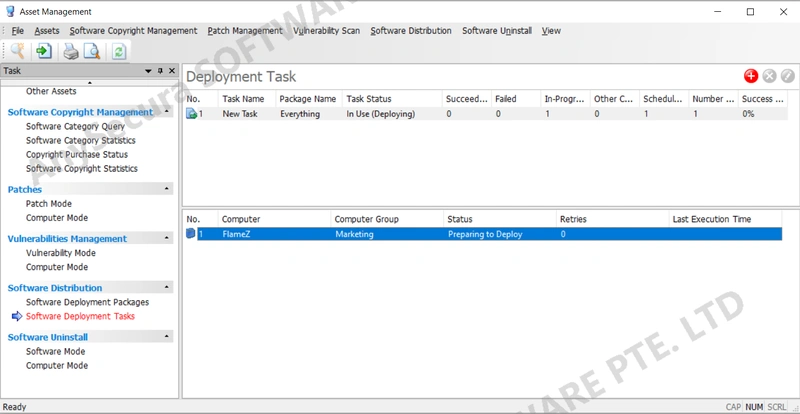Select Other Assets in the Task tree

point(51,91)
